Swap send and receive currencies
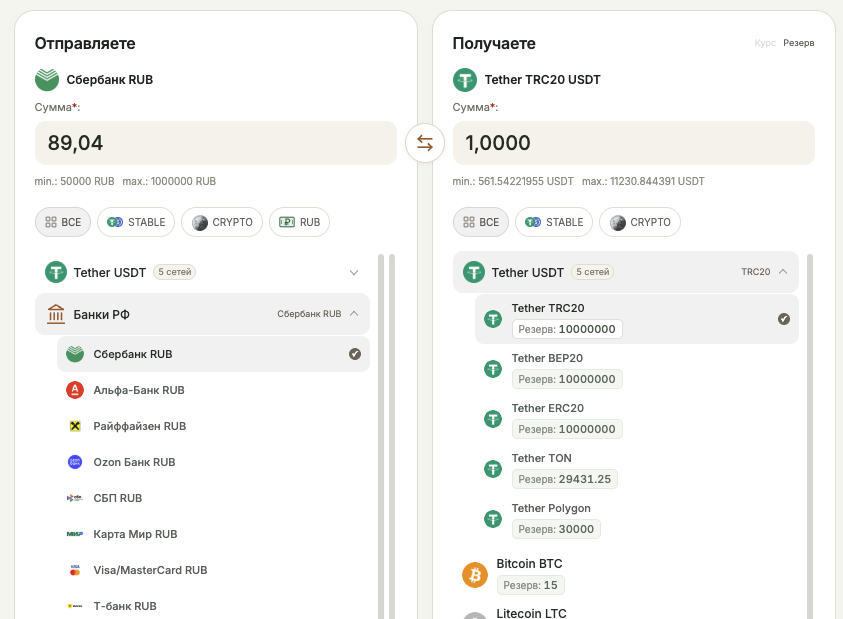Image resolution: width=843 pixels, height=619 pixels. pyautogui.click(x=425, y=143)
